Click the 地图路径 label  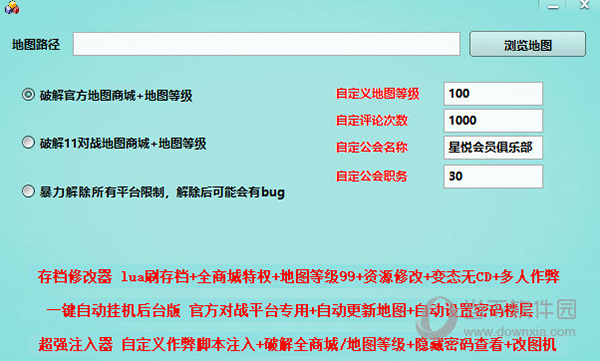point(36,44)
